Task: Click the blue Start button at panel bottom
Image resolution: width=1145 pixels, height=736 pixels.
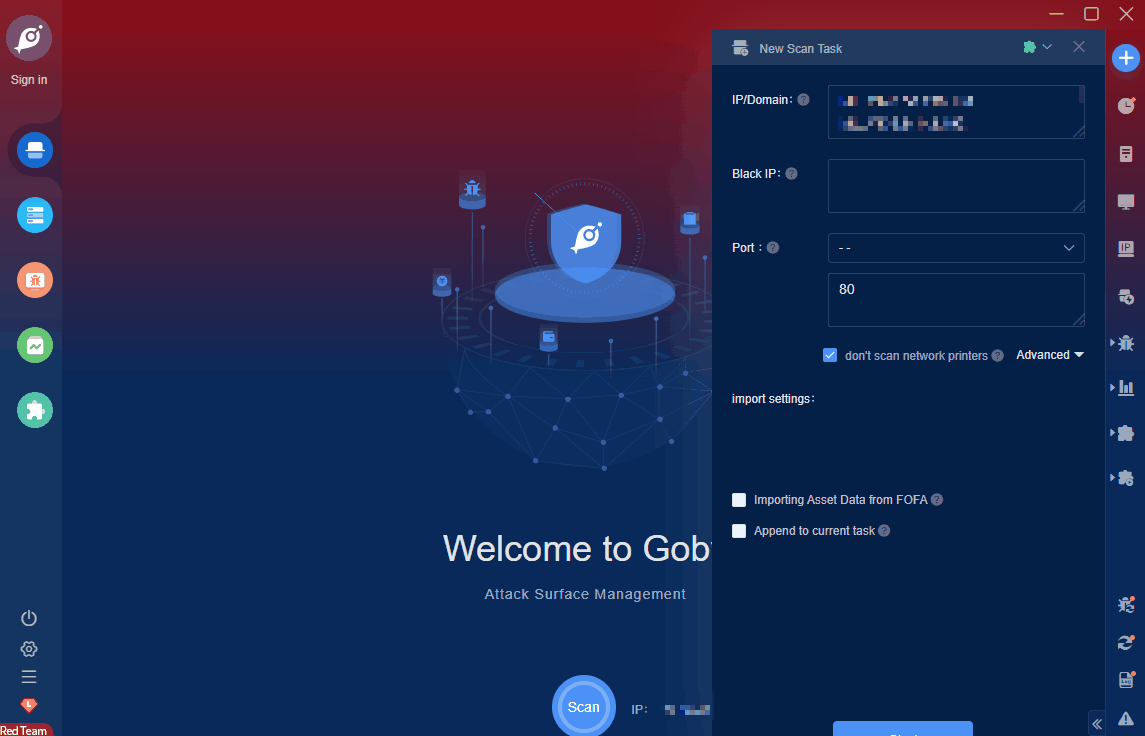Action: pyautogui.click(x=903, y=729)
